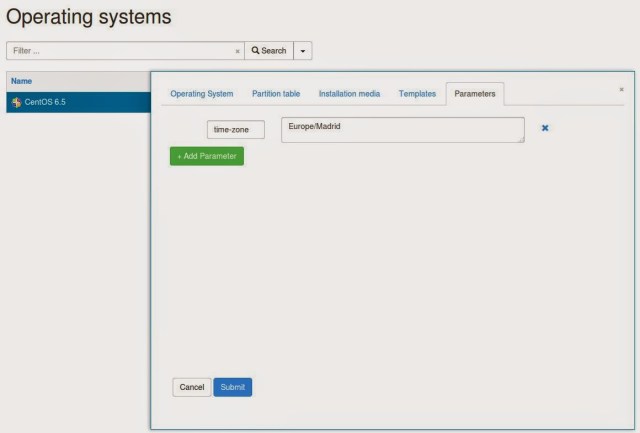Focus the Europe/Madrid value textarea

400,129
